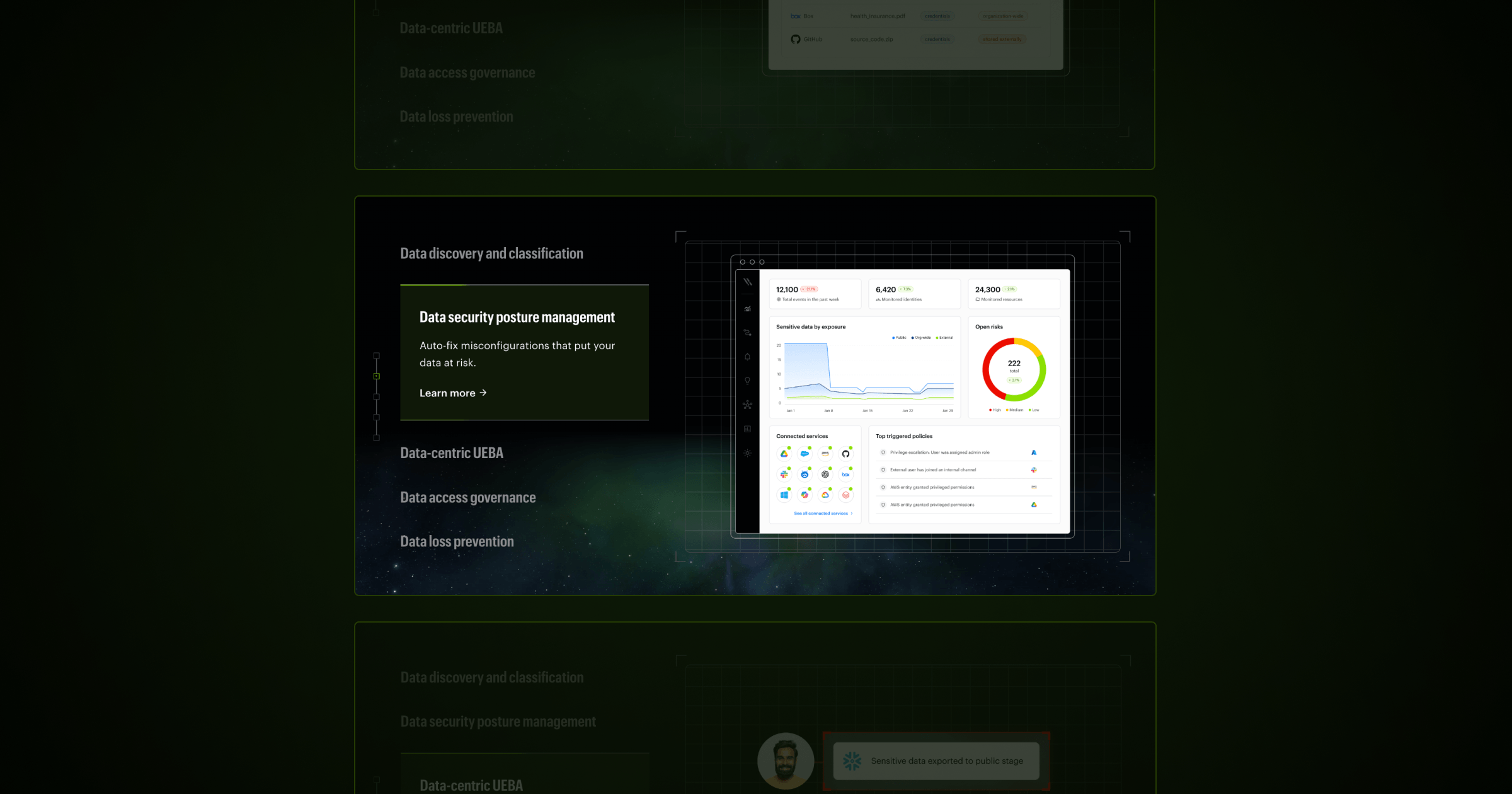Select the Data discovery and classification tab
Viewport: 1512px width, 794px height.
(491, 253)
